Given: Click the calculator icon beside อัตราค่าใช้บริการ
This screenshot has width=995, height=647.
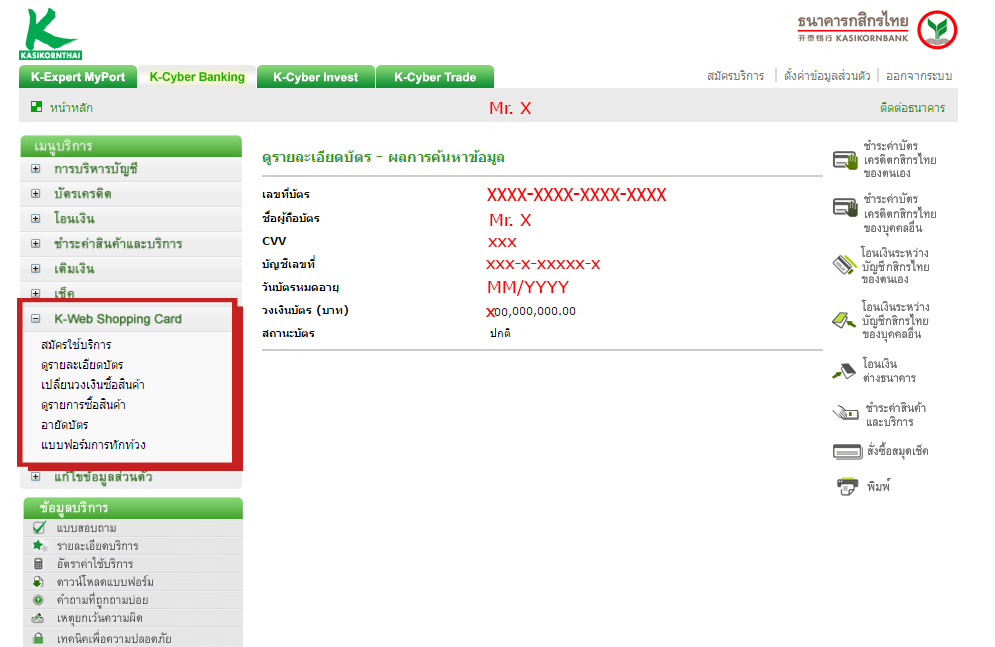Looking at the screenshot, I should coord(38,564).
